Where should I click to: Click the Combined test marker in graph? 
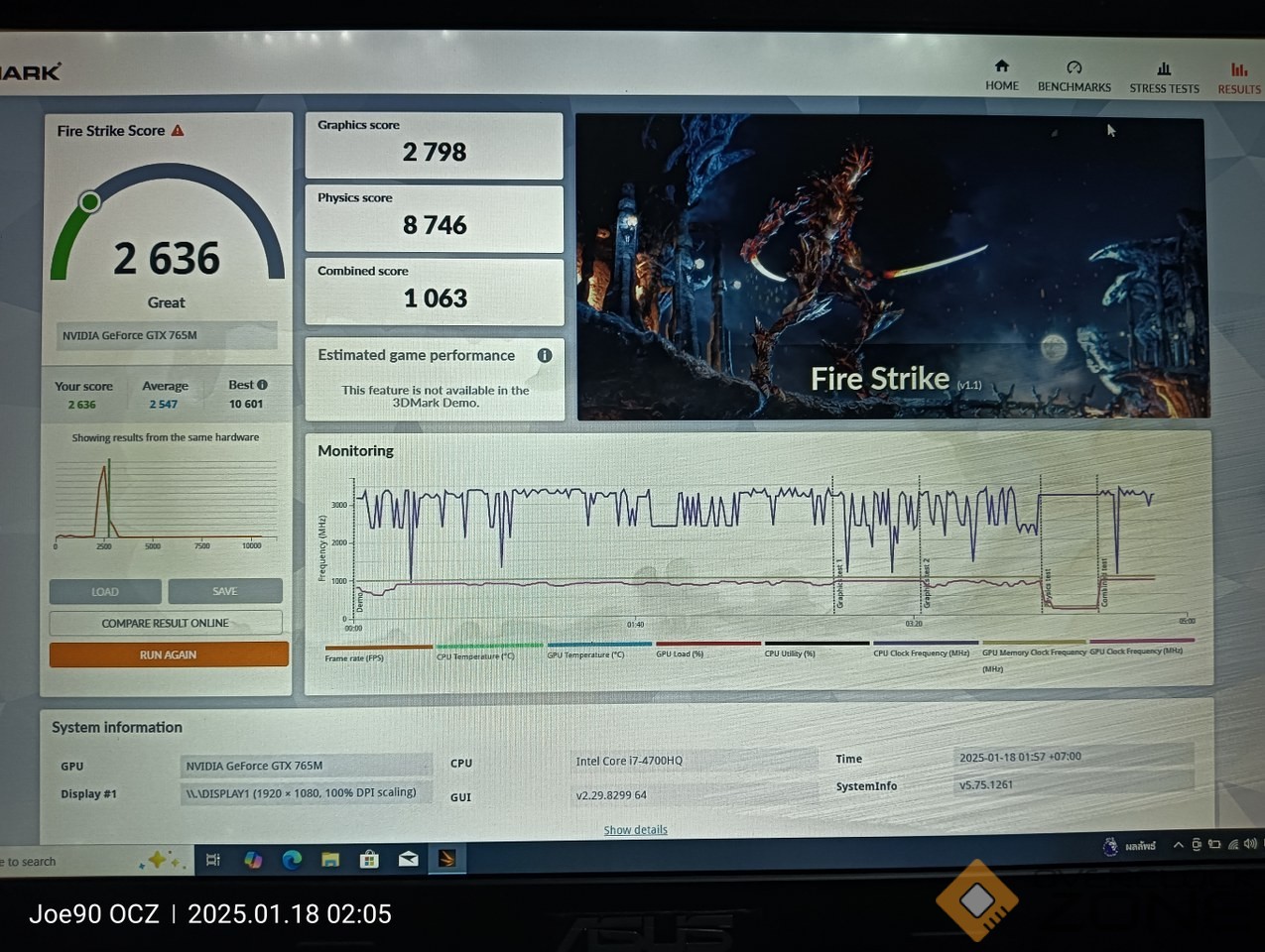(x=1104, y=582)
